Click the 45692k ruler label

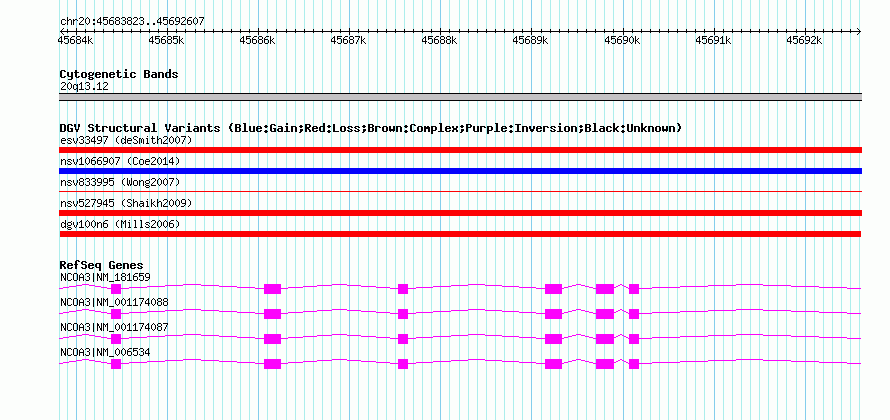[804, 40]
